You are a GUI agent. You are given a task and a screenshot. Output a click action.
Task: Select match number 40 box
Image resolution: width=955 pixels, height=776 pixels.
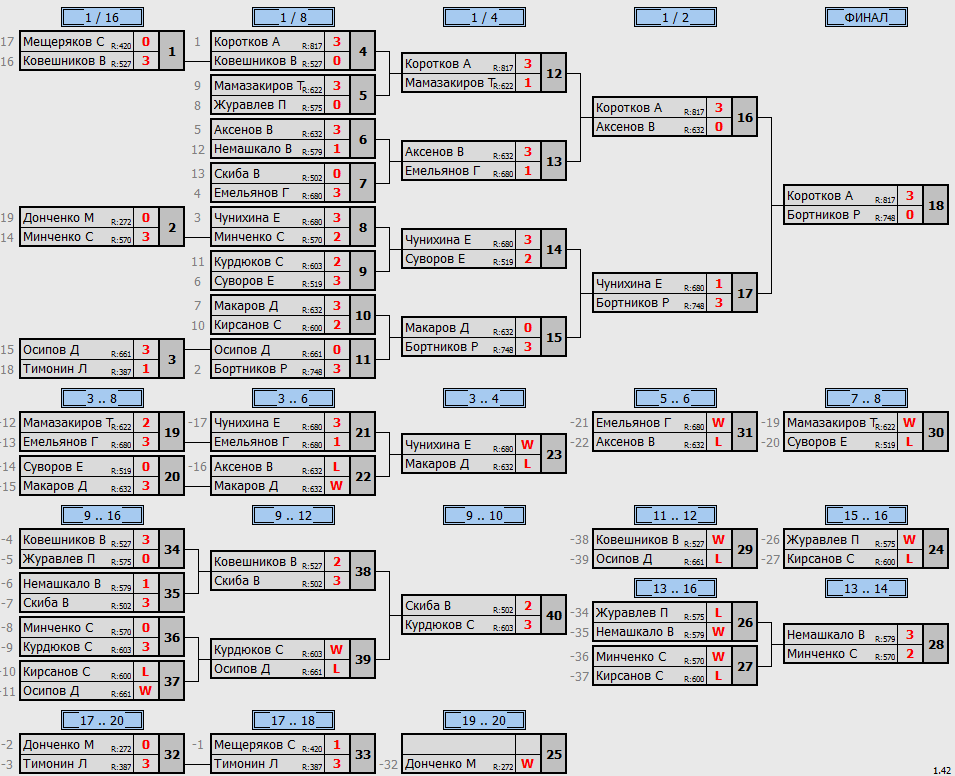pos(554,615)
